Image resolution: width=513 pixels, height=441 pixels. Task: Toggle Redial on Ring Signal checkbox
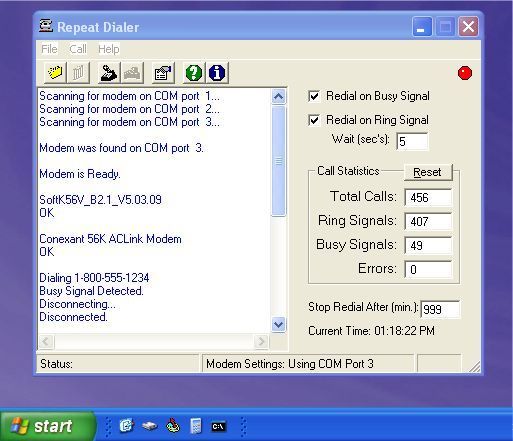314,120
